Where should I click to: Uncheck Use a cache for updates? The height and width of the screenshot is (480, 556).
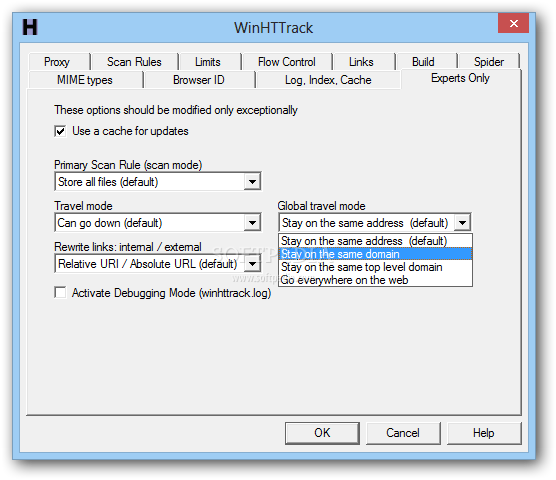tap(60, 131)
